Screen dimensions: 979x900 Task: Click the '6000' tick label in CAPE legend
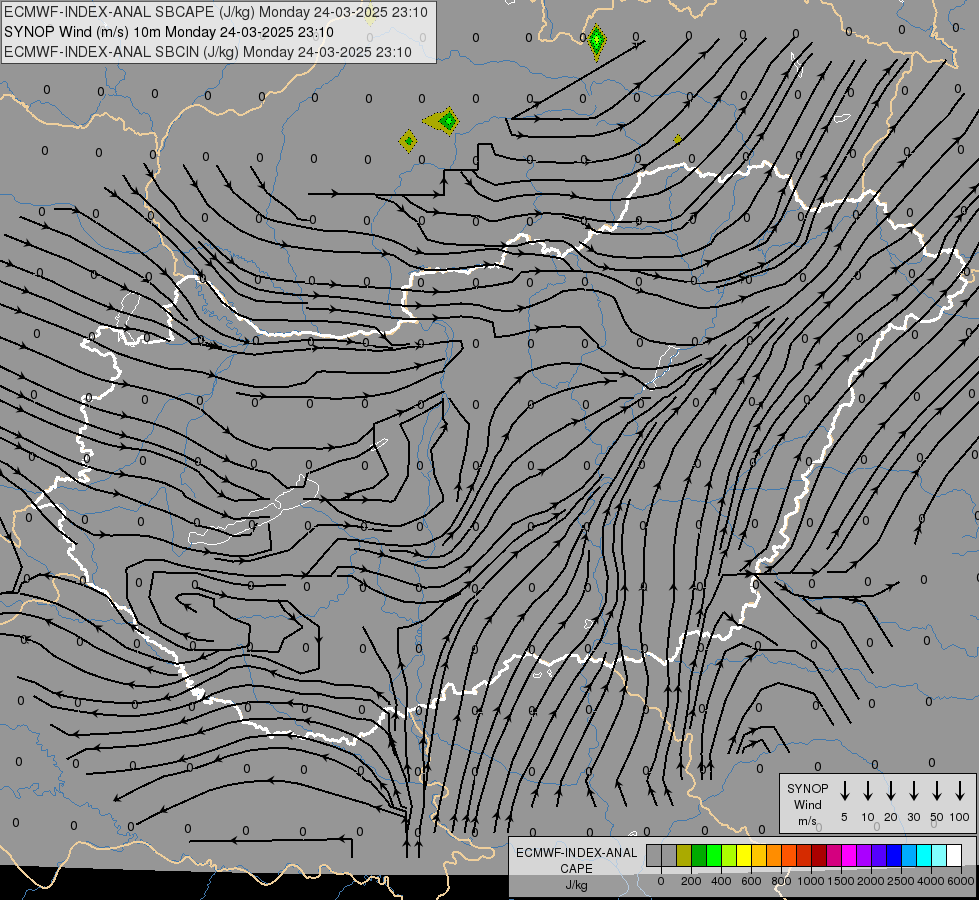click(x=961, y=881)
